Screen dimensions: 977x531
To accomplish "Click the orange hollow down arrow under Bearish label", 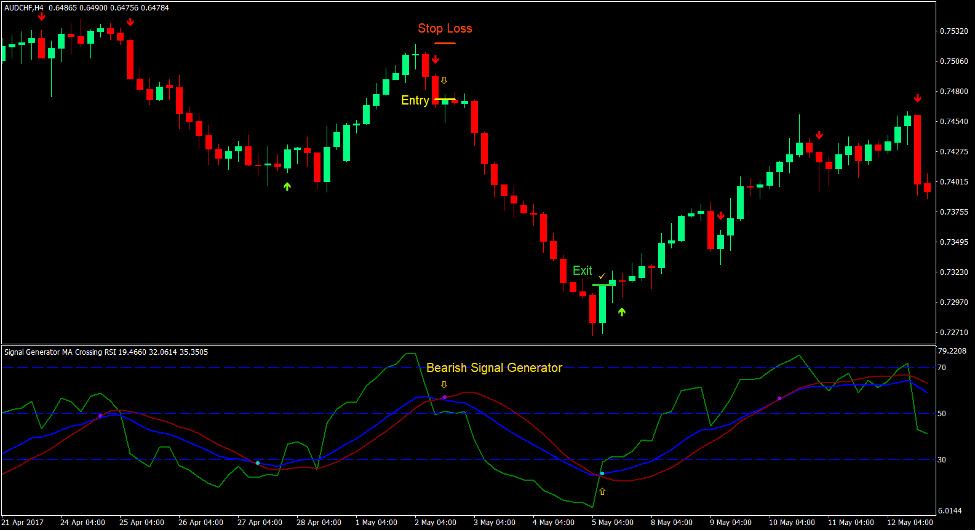I will point(444,384).
